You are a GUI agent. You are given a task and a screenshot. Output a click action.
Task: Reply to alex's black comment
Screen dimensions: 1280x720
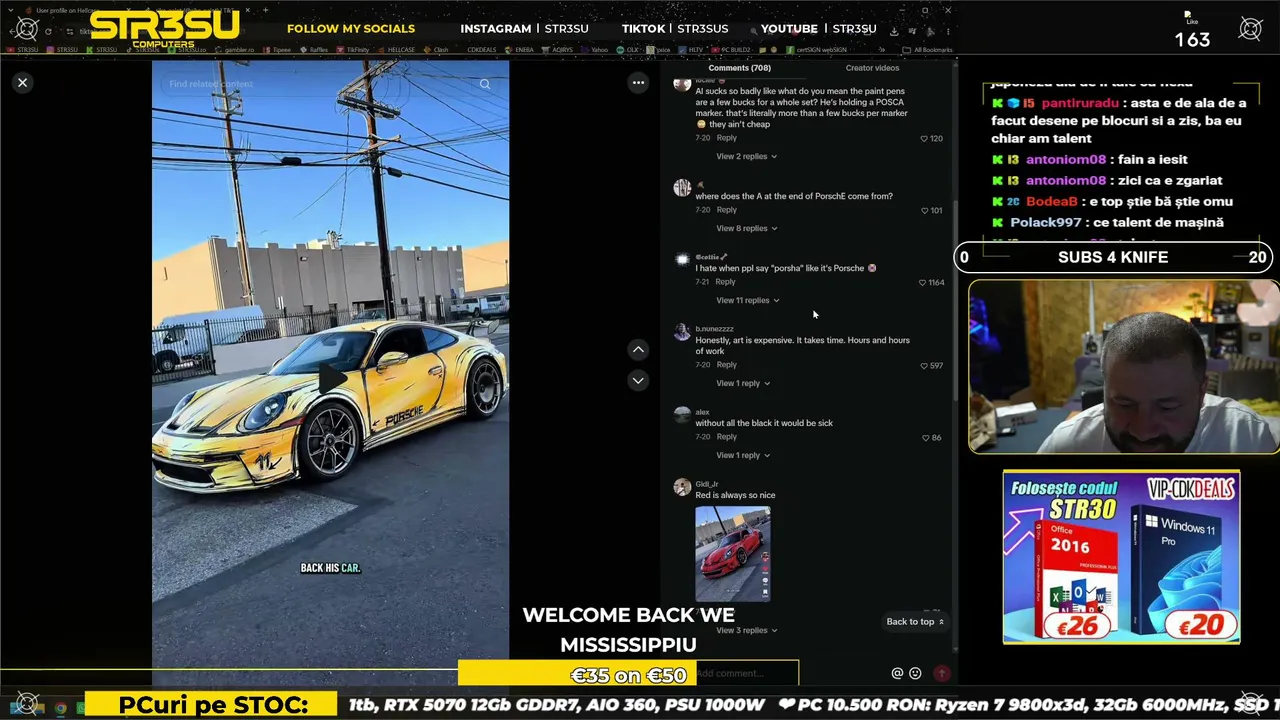click(x=727, y=437)
